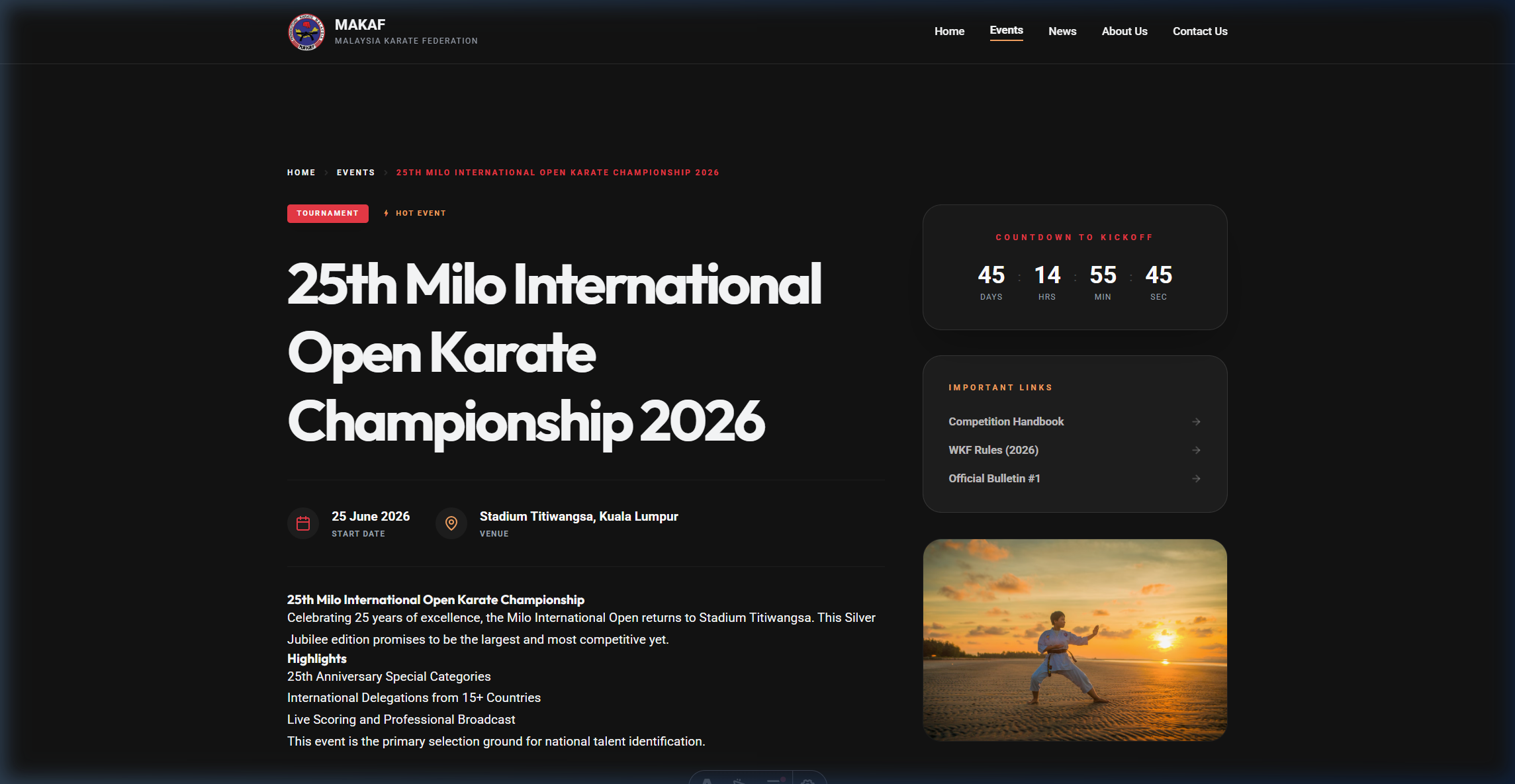
Task: Click Stadium Titiwangsa, Kuala Lumpur text
Action: click(579, 516)
